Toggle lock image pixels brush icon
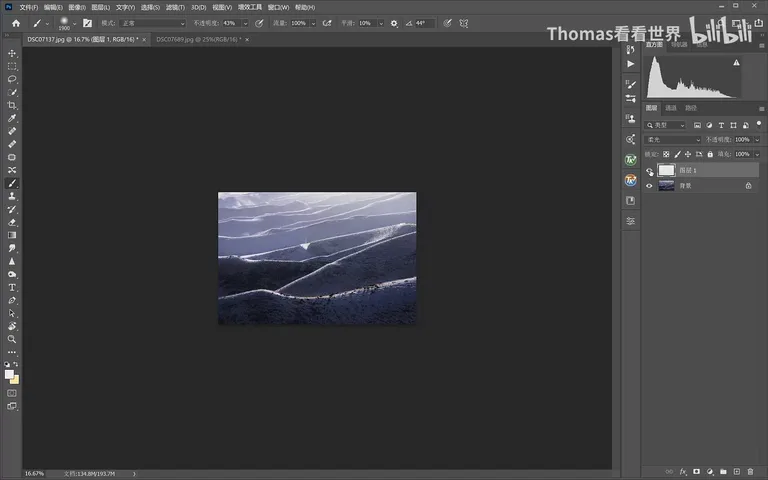This screenshot has height=480, width=768. (x=677, y=154)
